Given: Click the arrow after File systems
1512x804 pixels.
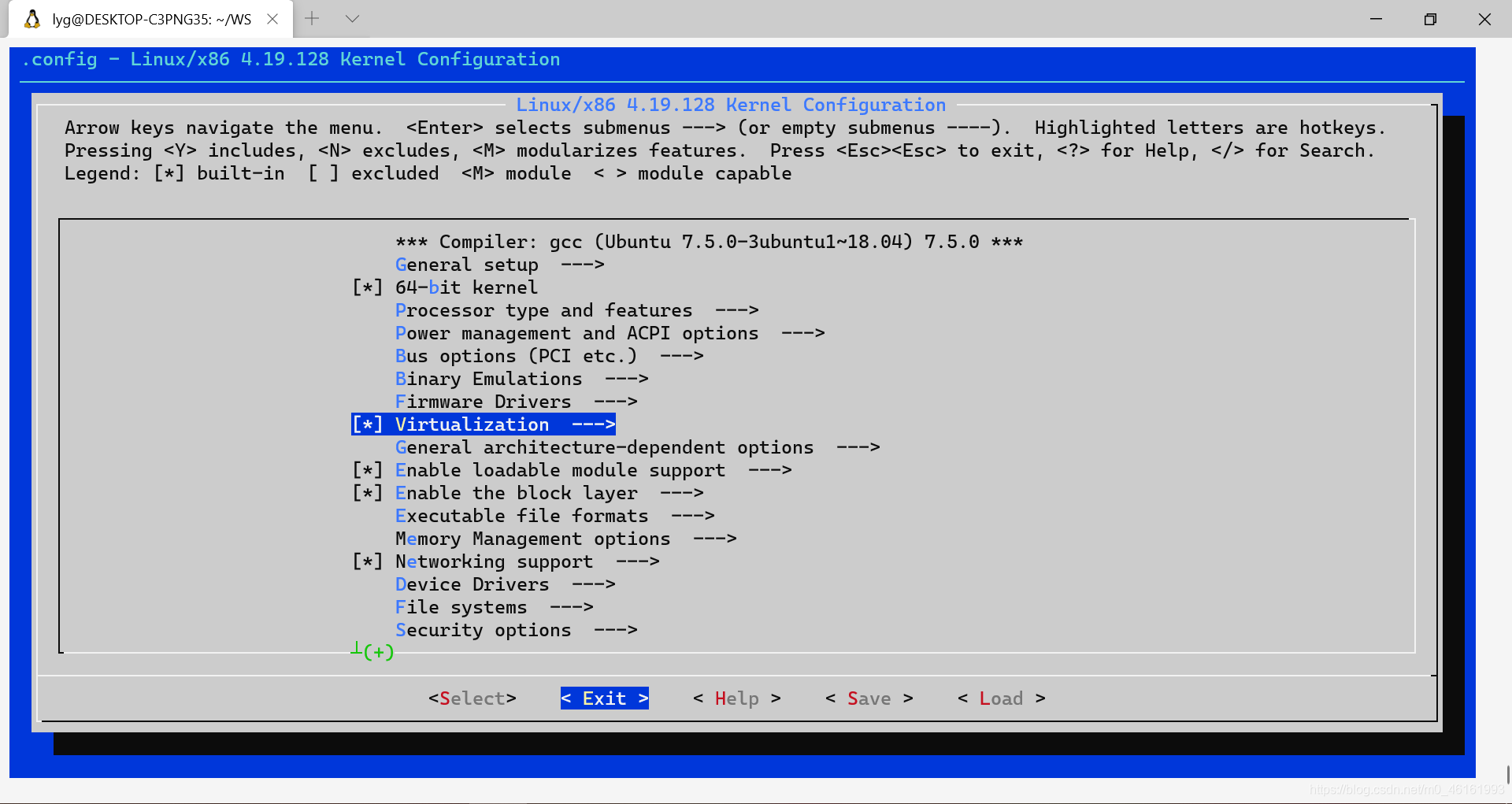Looking at the screenshot, I should (x=572, y=607).
